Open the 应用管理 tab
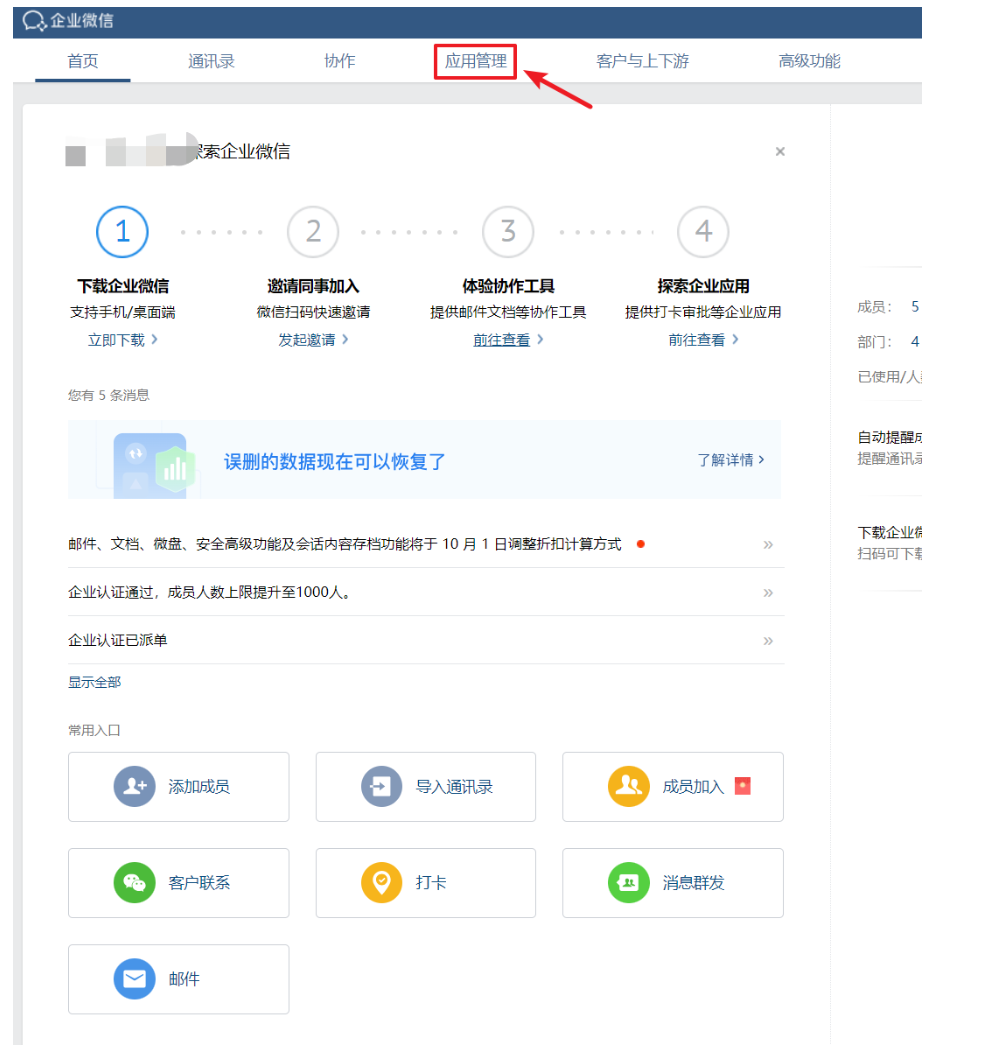 475,61
